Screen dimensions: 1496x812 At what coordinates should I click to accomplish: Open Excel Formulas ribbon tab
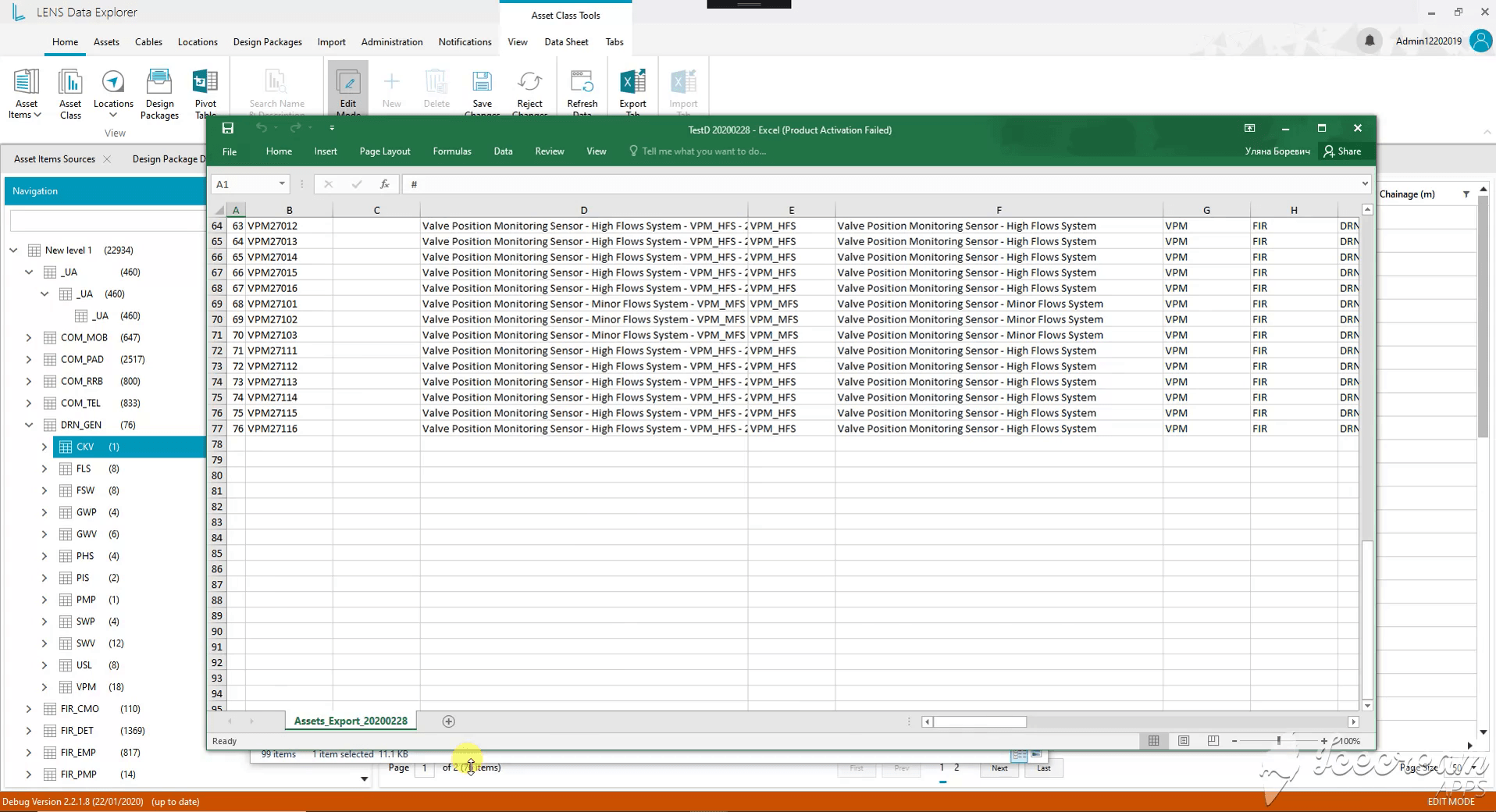[x=452, y=151]
